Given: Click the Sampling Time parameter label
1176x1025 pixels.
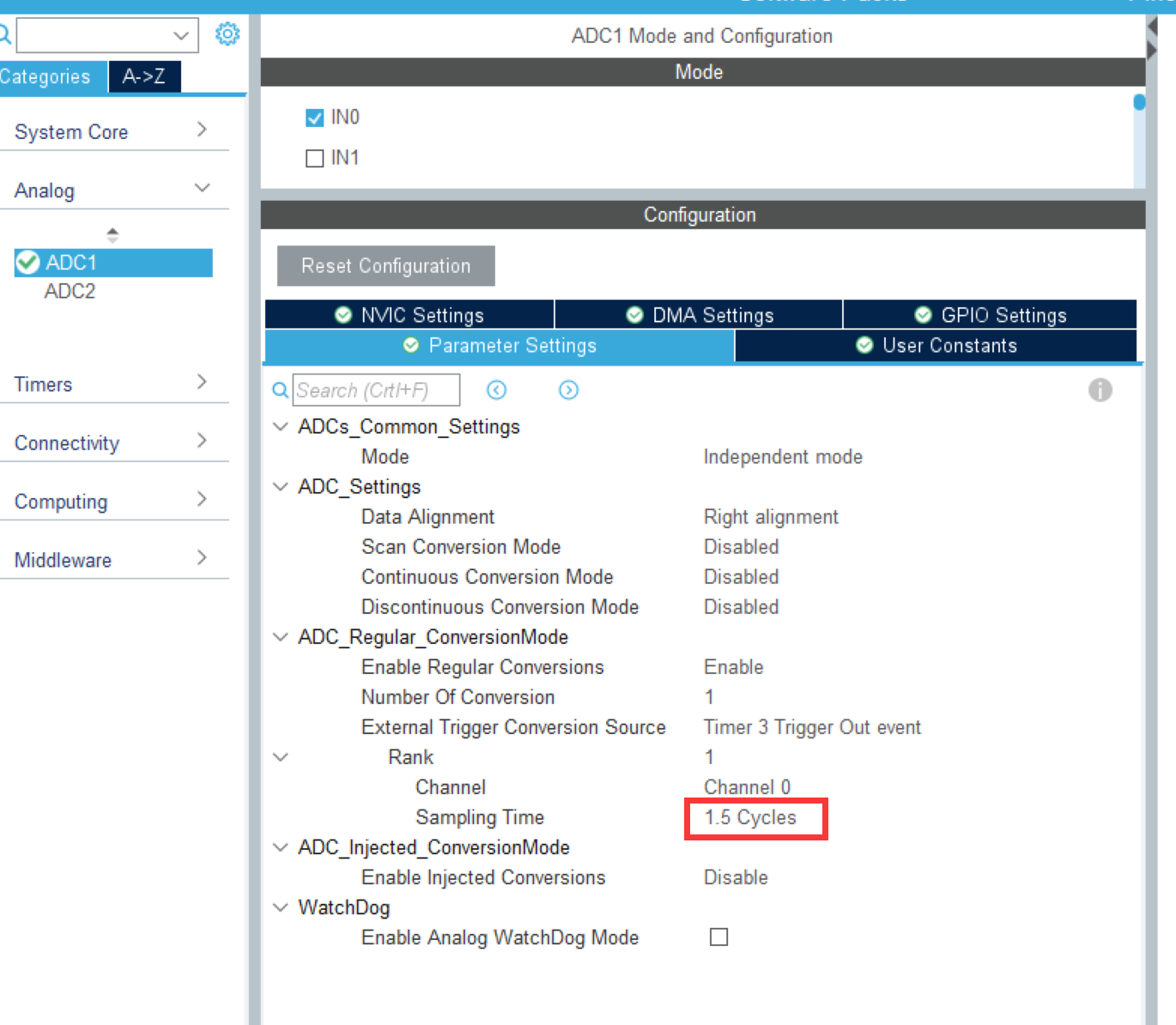Looking at the screenshot, I should tap(480, 817).
